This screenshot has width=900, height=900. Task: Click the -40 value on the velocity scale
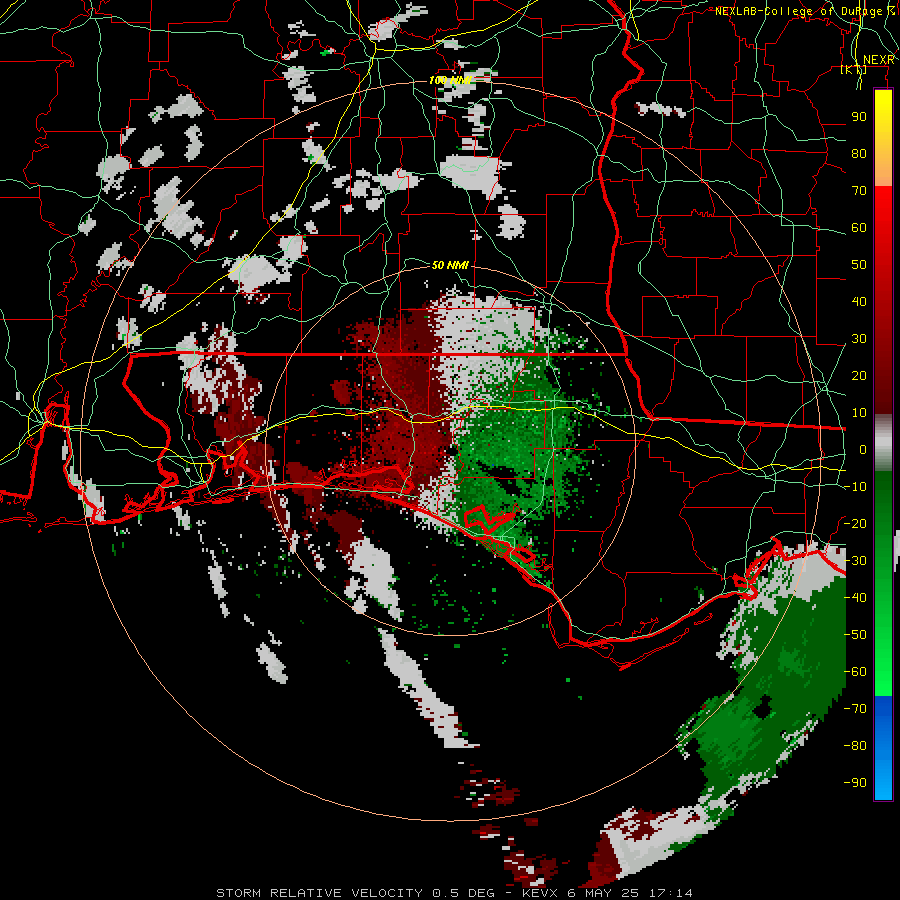(x=855, y=598)
